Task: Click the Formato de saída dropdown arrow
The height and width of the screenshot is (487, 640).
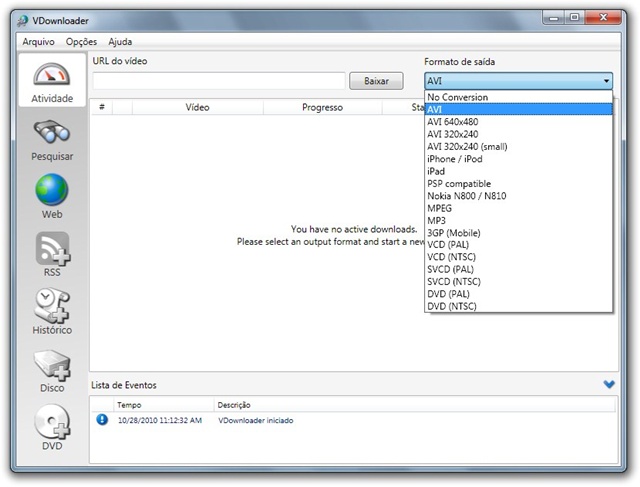Action: pos(606,82)
